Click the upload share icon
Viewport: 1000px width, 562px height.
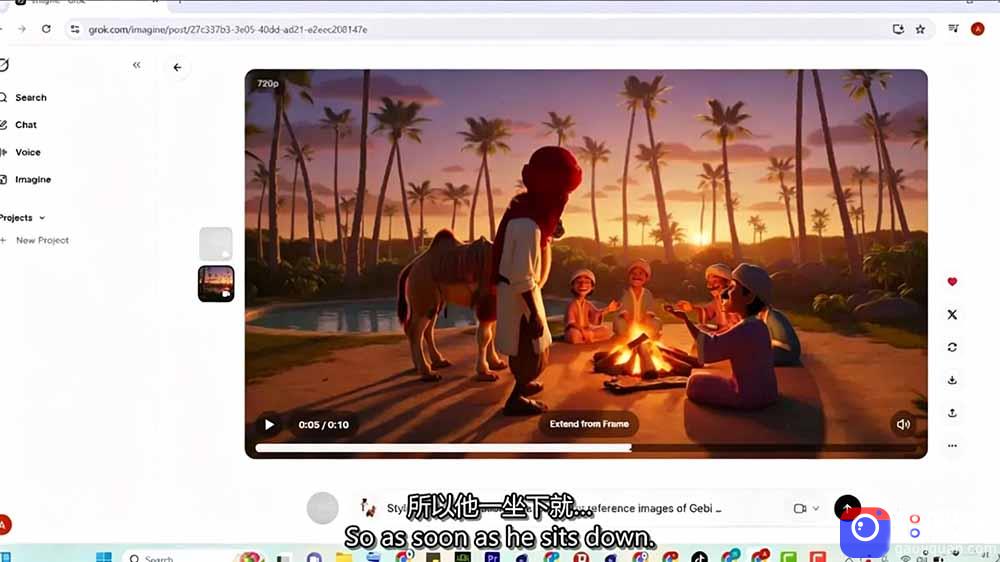click(952, 413)
